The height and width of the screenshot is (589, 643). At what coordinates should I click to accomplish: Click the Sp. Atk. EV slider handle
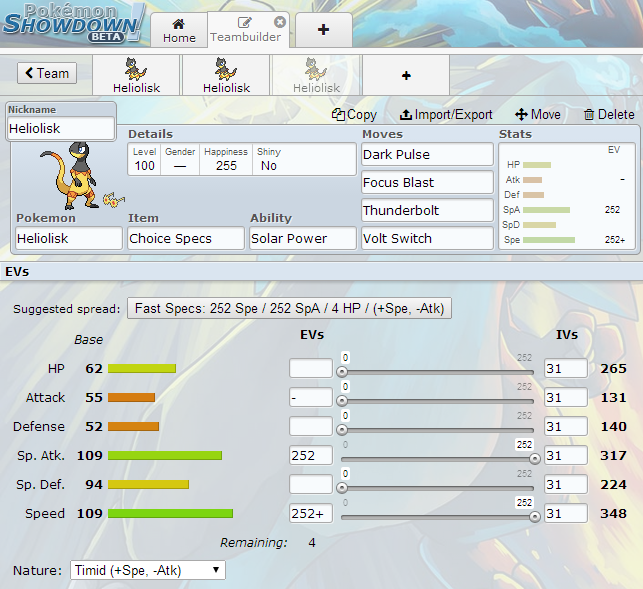[535, 459]
